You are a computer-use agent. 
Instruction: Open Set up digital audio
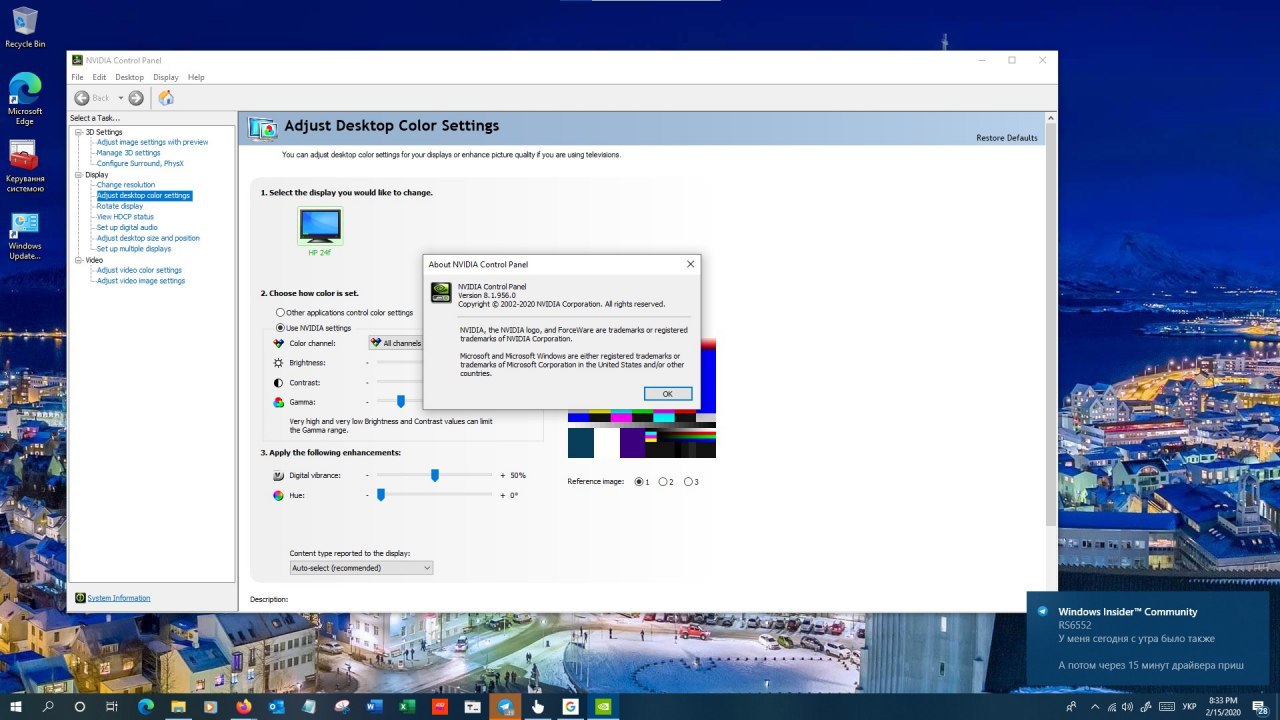[x=127, y=228]
